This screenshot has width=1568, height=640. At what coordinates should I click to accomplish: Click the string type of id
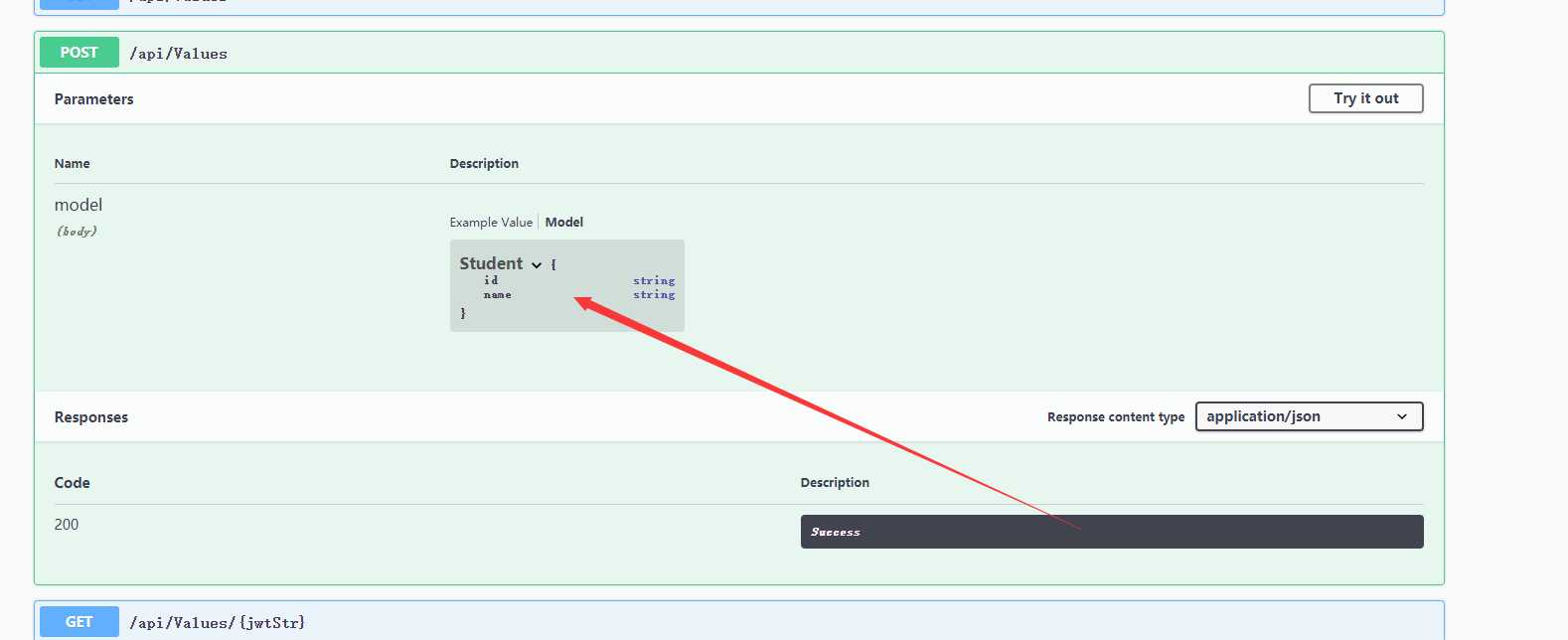coord(654,281)
